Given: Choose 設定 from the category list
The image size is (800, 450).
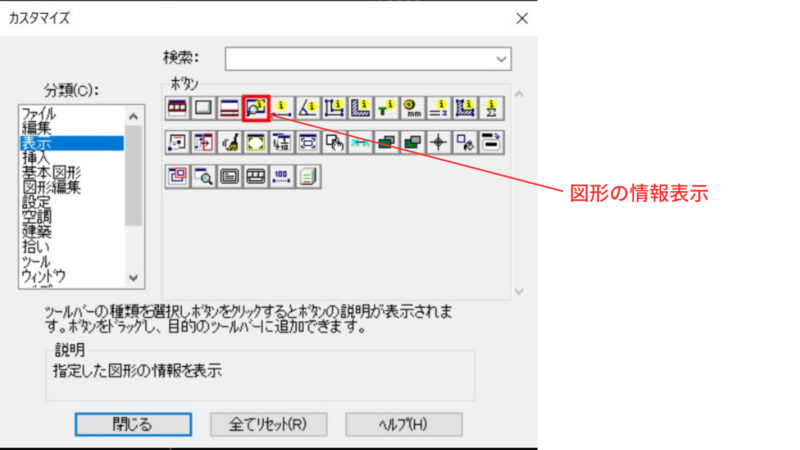Looking at the screenshot, I should [71, 203].
